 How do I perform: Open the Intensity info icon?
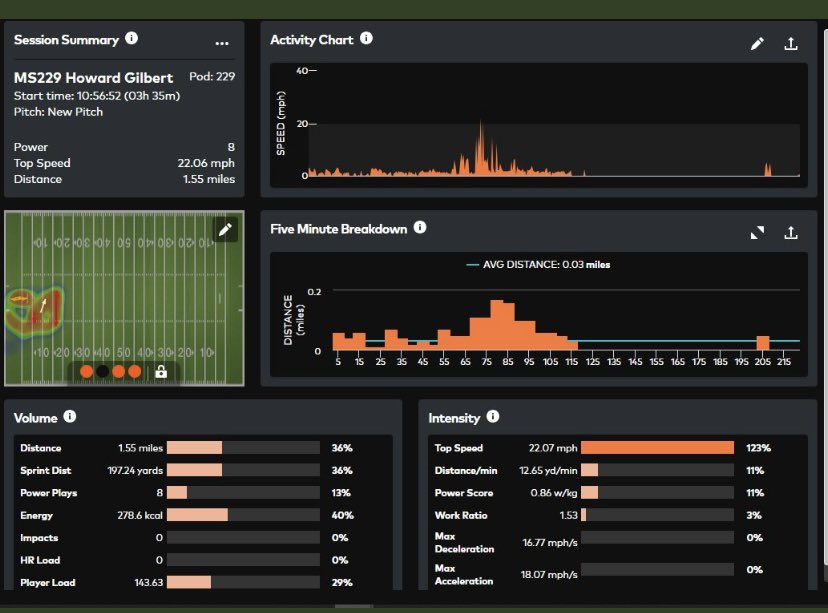493,416
